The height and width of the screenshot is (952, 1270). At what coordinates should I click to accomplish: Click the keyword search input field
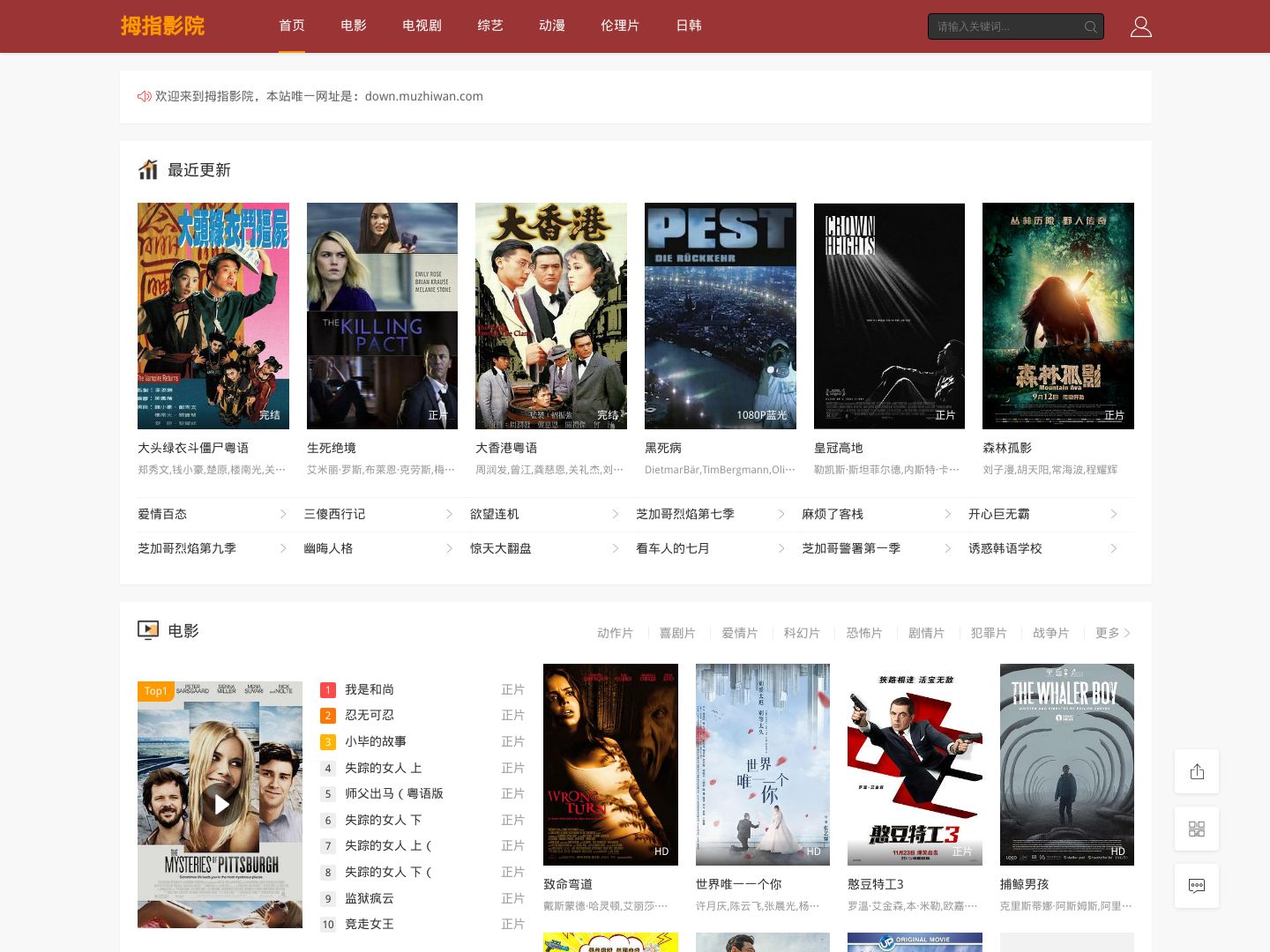[x=1005, y=26]
